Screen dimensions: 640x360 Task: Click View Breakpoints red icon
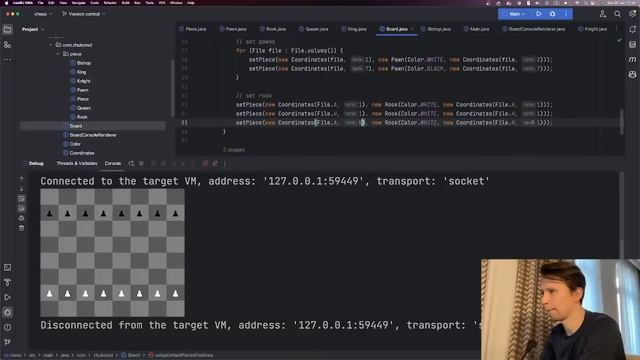205,164
